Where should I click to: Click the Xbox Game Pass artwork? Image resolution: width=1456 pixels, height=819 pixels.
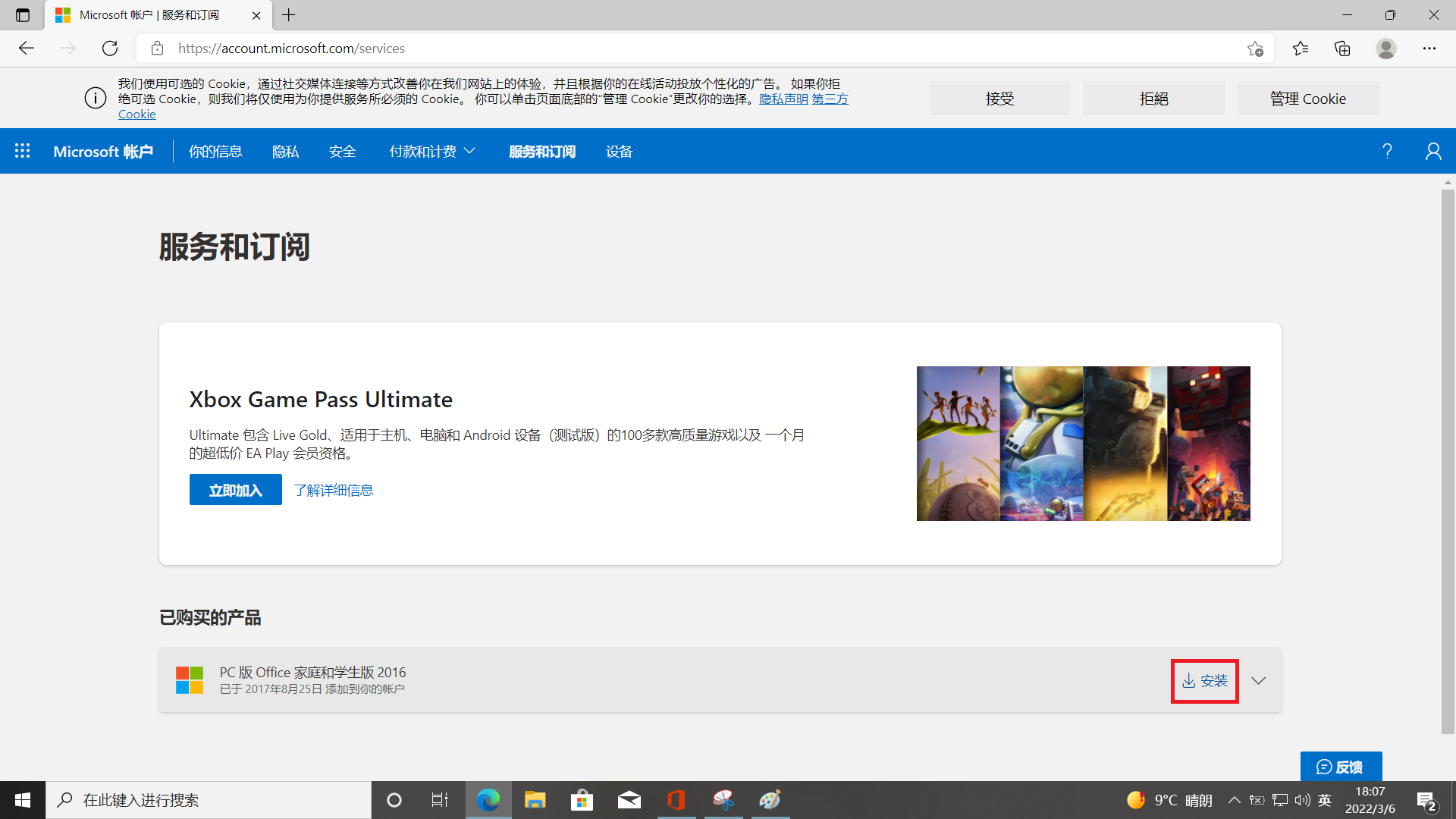[1084, 444]
